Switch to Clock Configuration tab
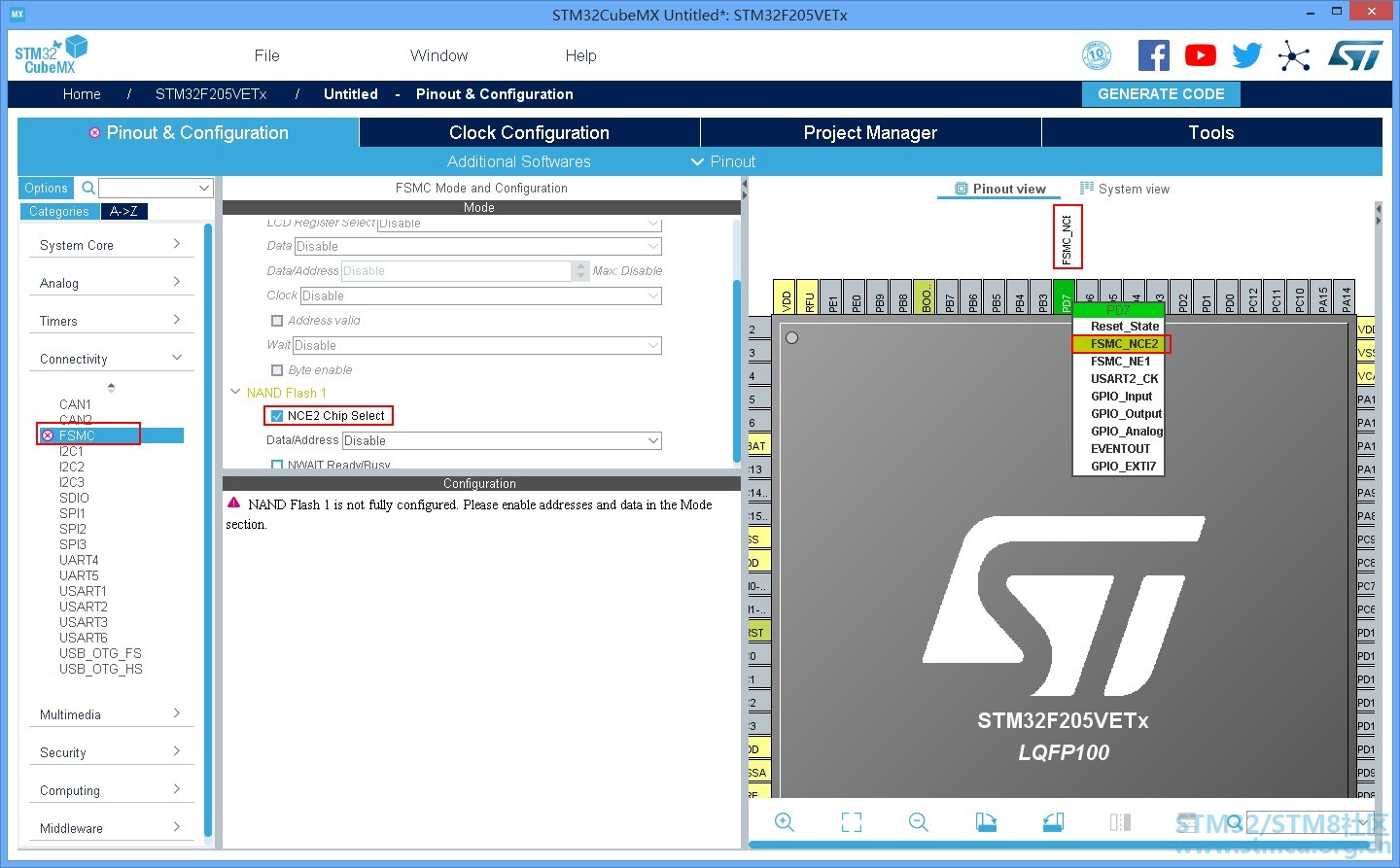Image resolution: width=1400 pixels, height=868 pixels. 529,132
